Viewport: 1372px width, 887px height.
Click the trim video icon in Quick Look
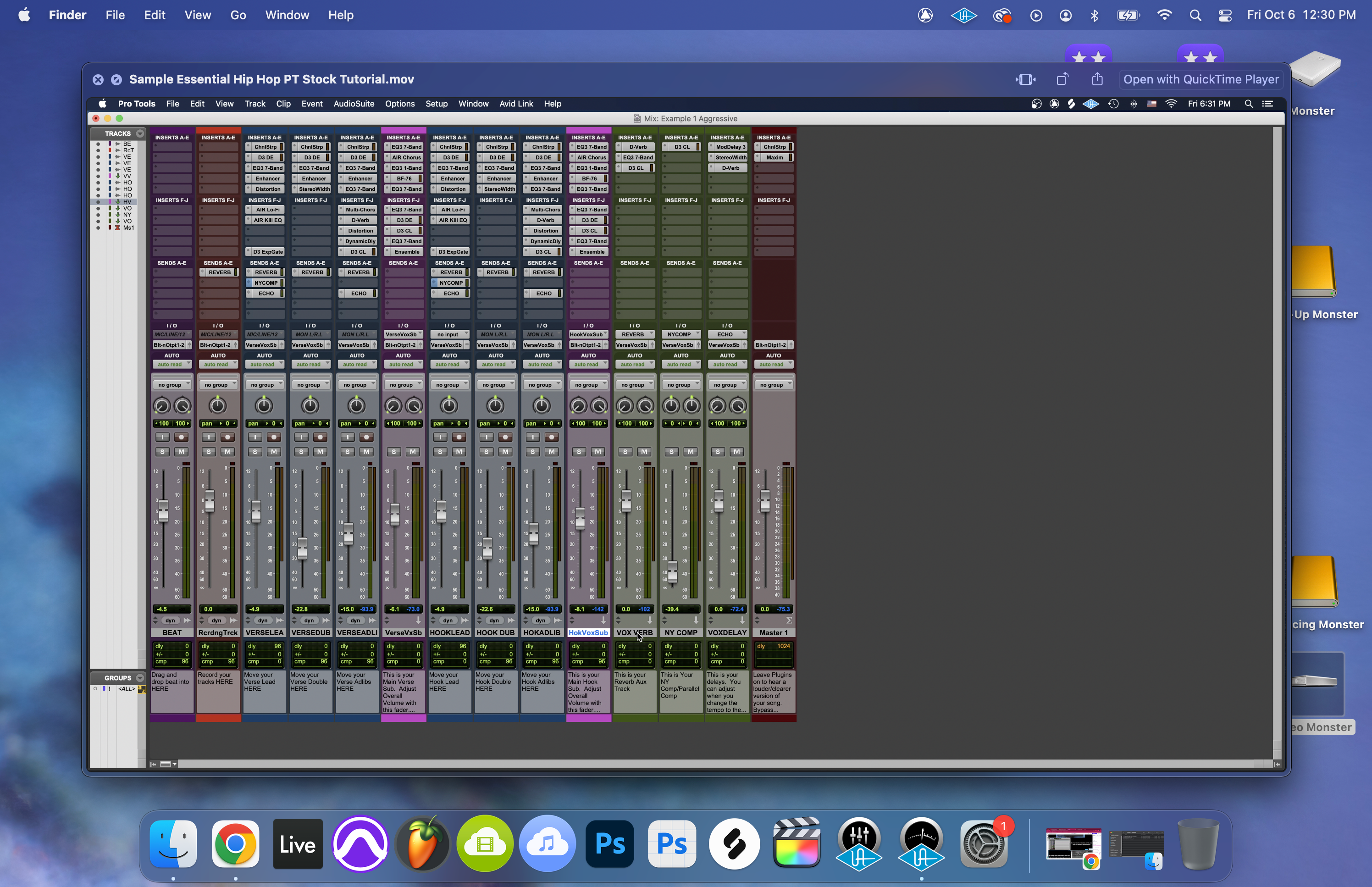point(1025,79)
